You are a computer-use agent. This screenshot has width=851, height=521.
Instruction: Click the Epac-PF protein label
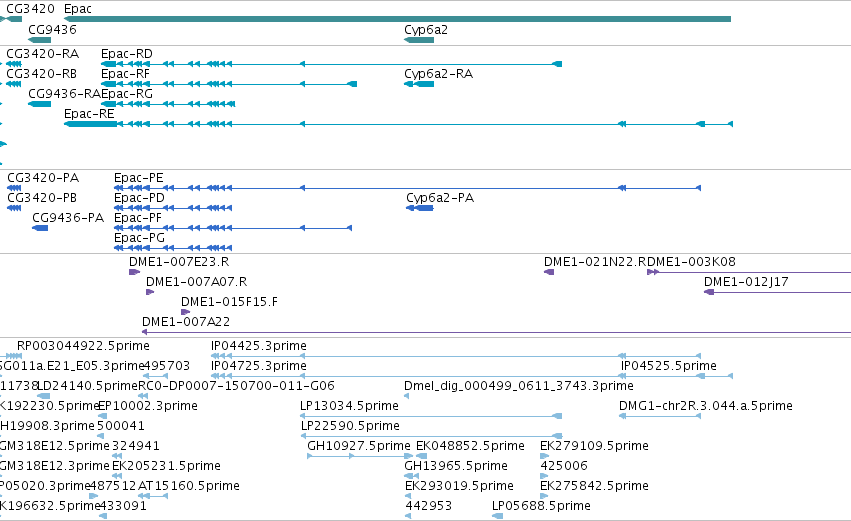point(138,218)
